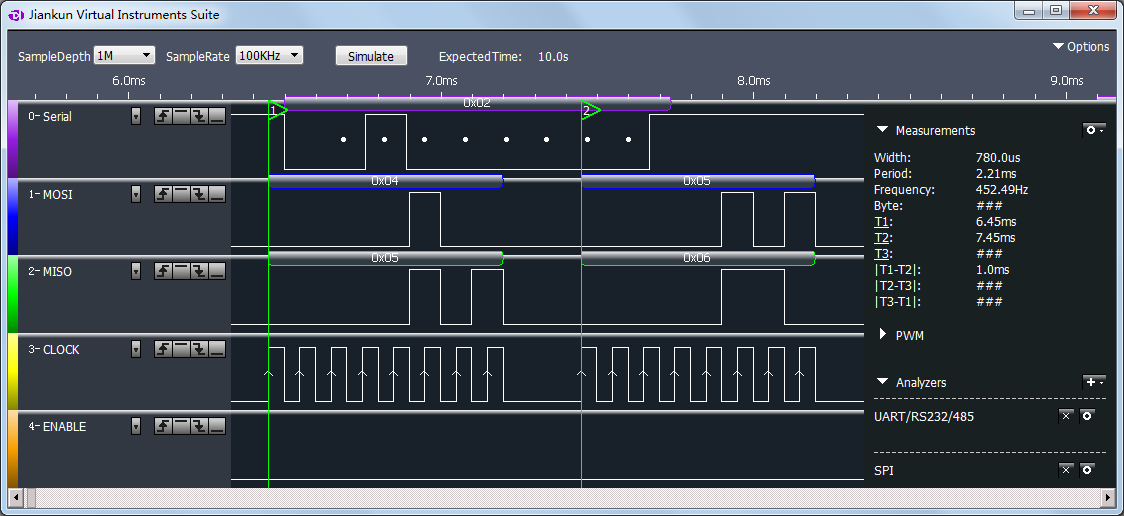The height and width of the screenshot is (516, 1124).
Task: Set low level trigger on MISO channel
Action: (x=217, y=272)
